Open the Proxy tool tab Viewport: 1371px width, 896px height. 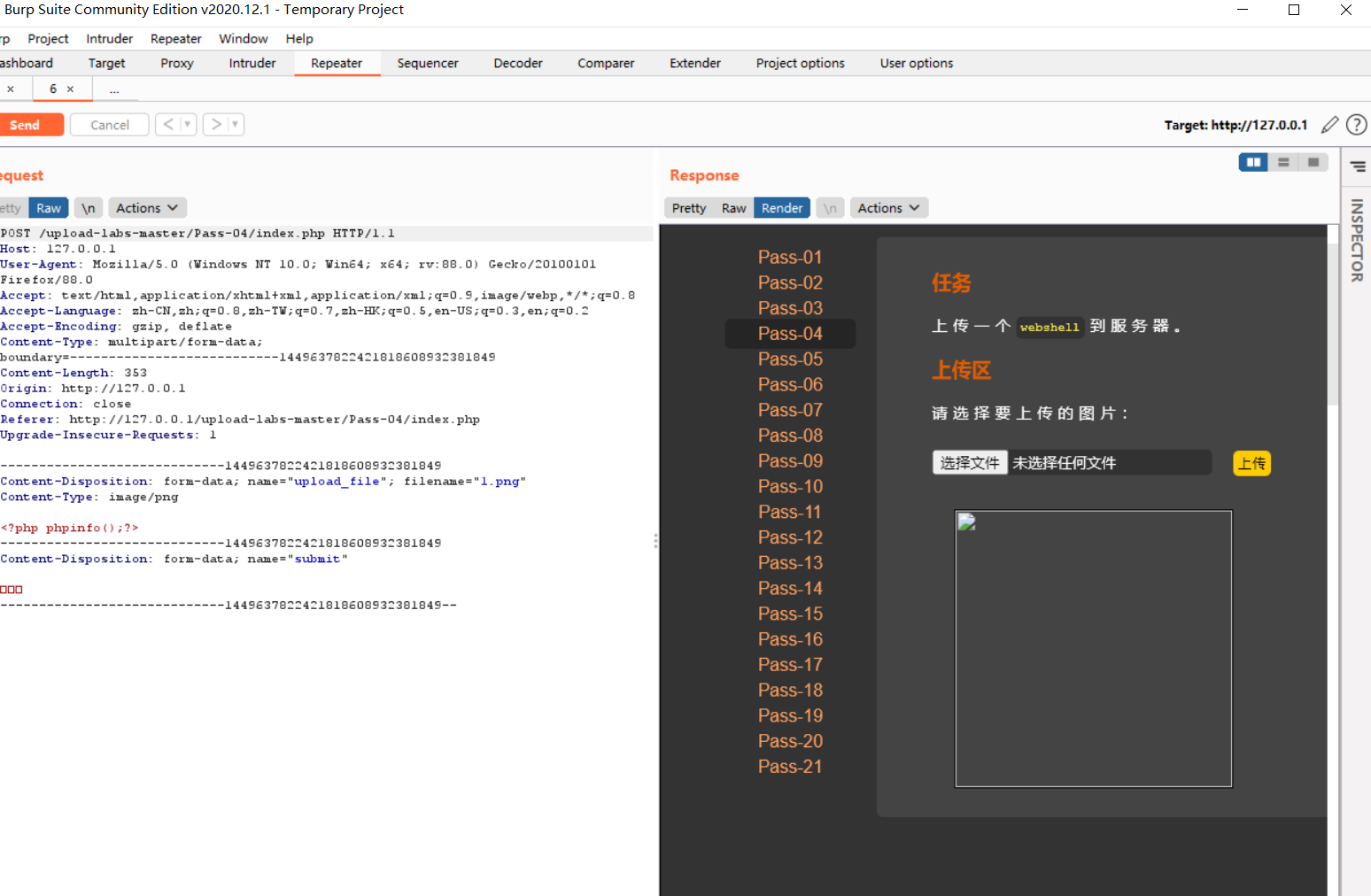[177, 64]
